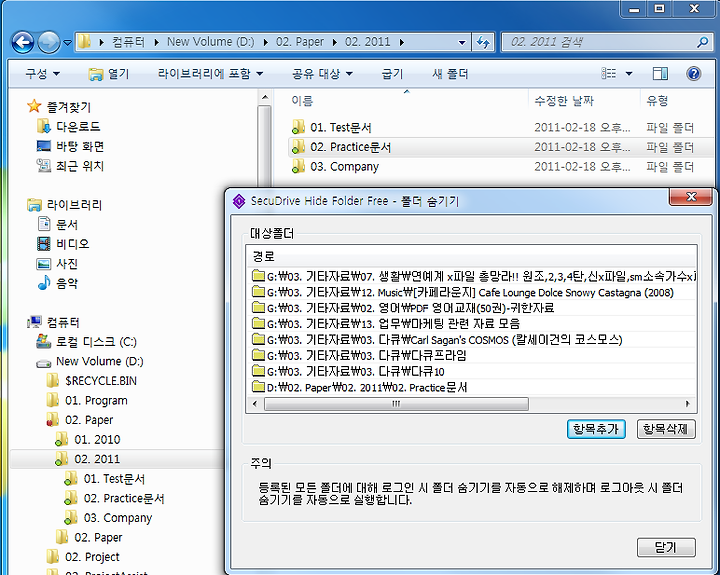Click the Forward navigation arrow
720x575 pixels.
[x=49, y=43]
